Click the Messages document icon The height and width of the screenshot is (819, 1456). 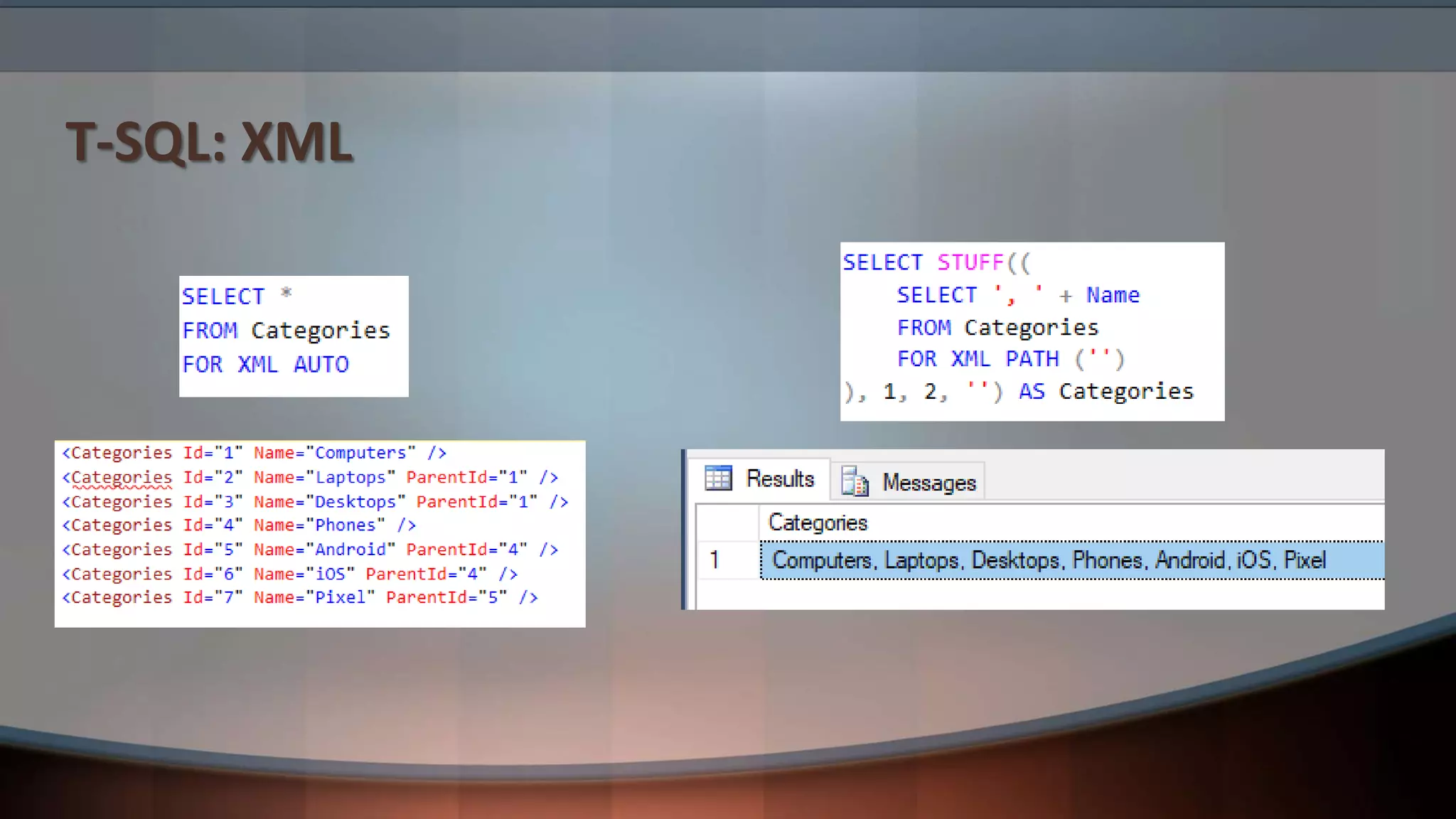click(855, 481)
